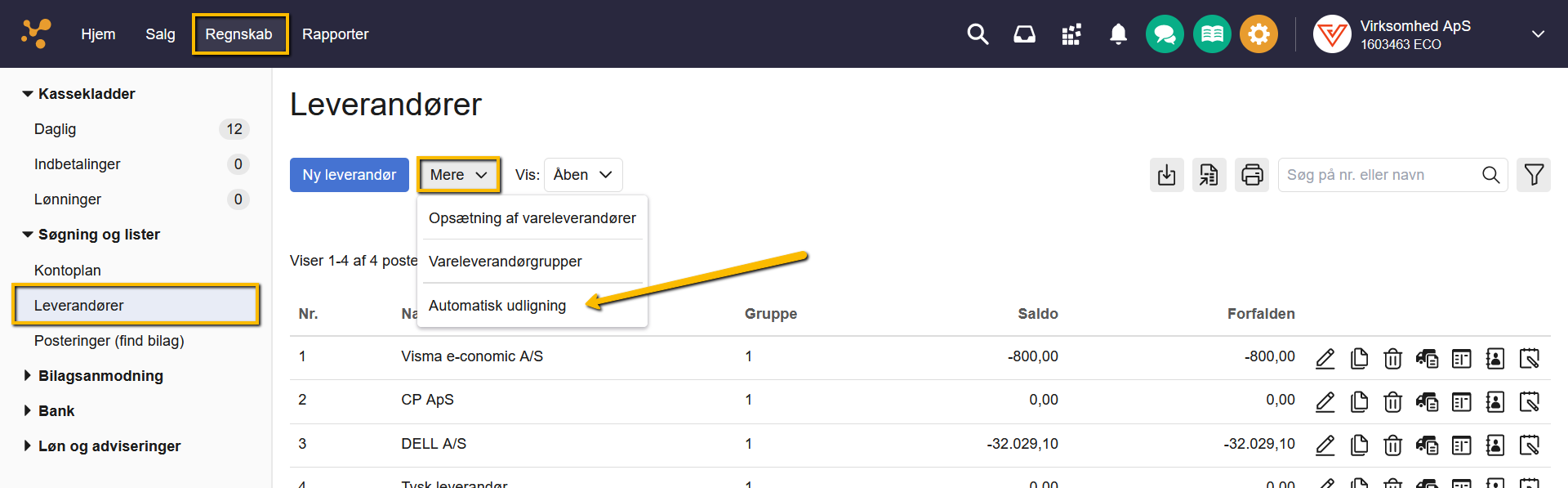Select Automatisk udligning from the menu
Image resolution: width=1568 pixels, height=488 pixels.
(497, 306)
